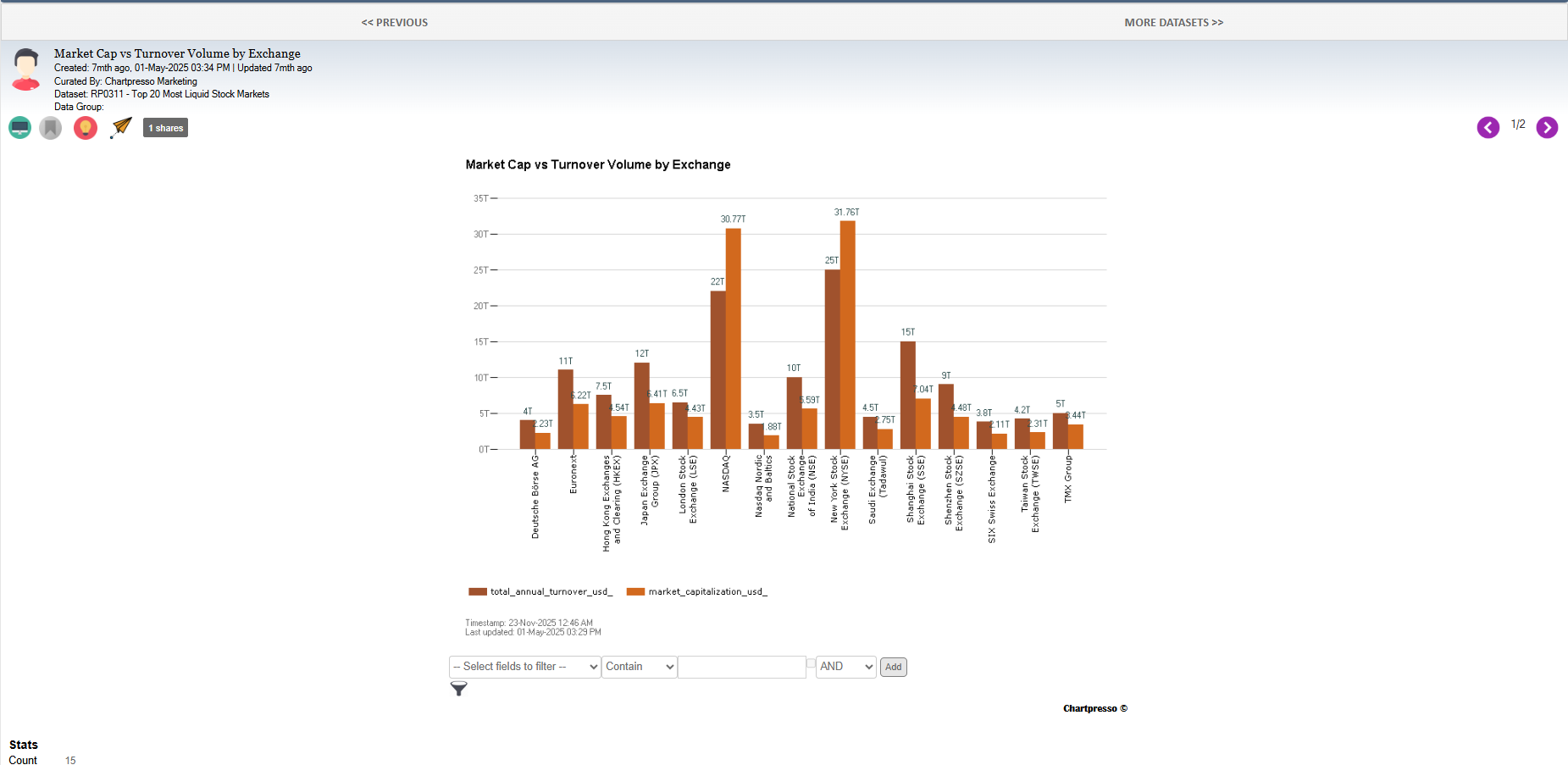Go to the next chart page arrow
The height and width of the screenshot is (765, 1568).
[1547, 127]
